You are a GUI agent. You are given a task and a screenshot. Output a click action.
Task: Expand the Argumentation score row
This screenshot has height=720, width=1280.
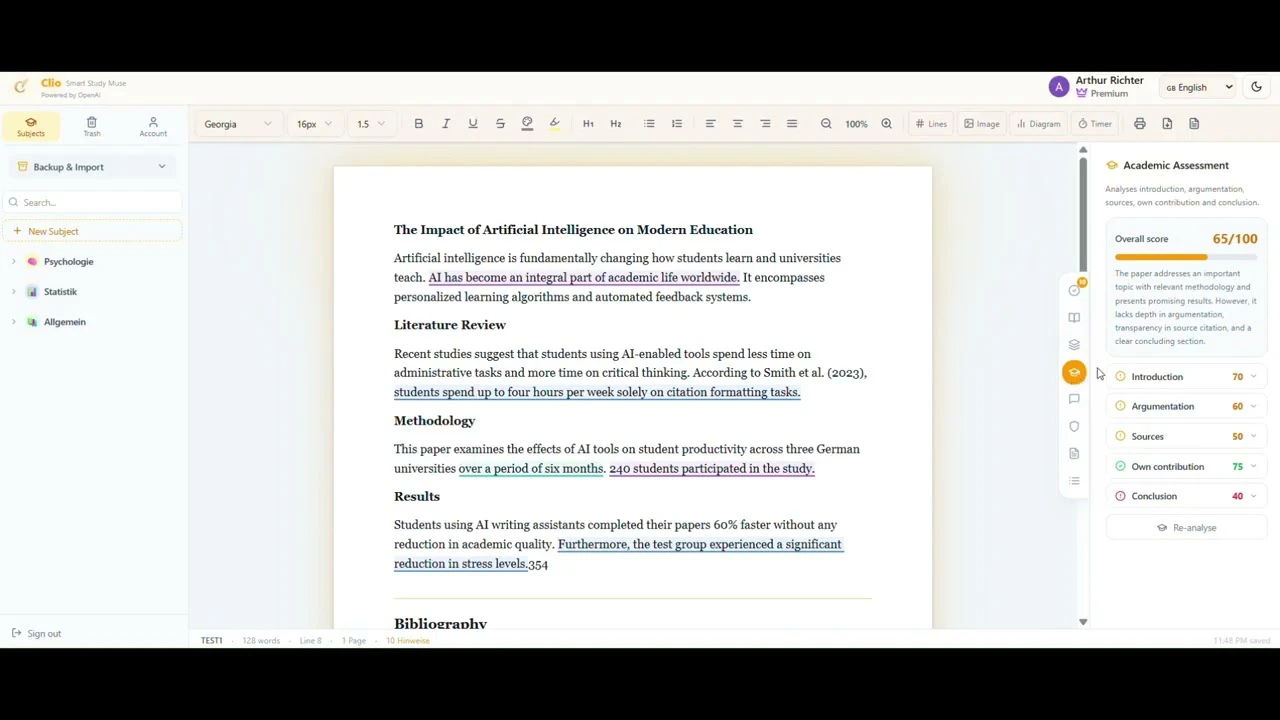[1186, 407]
